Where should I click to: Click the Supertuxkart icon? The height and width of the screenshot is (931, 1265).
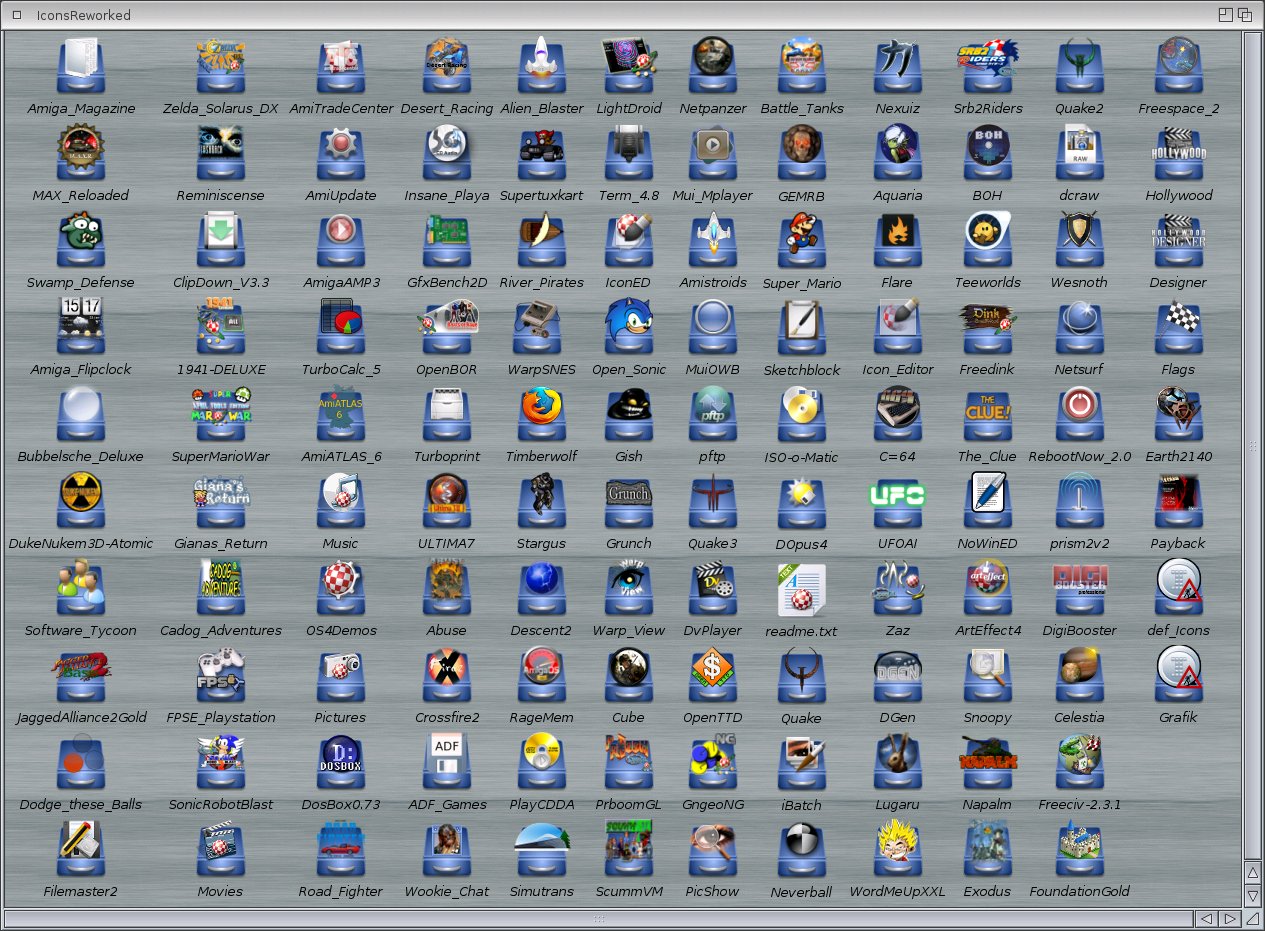pyautogui.click(x=540, y=154)
